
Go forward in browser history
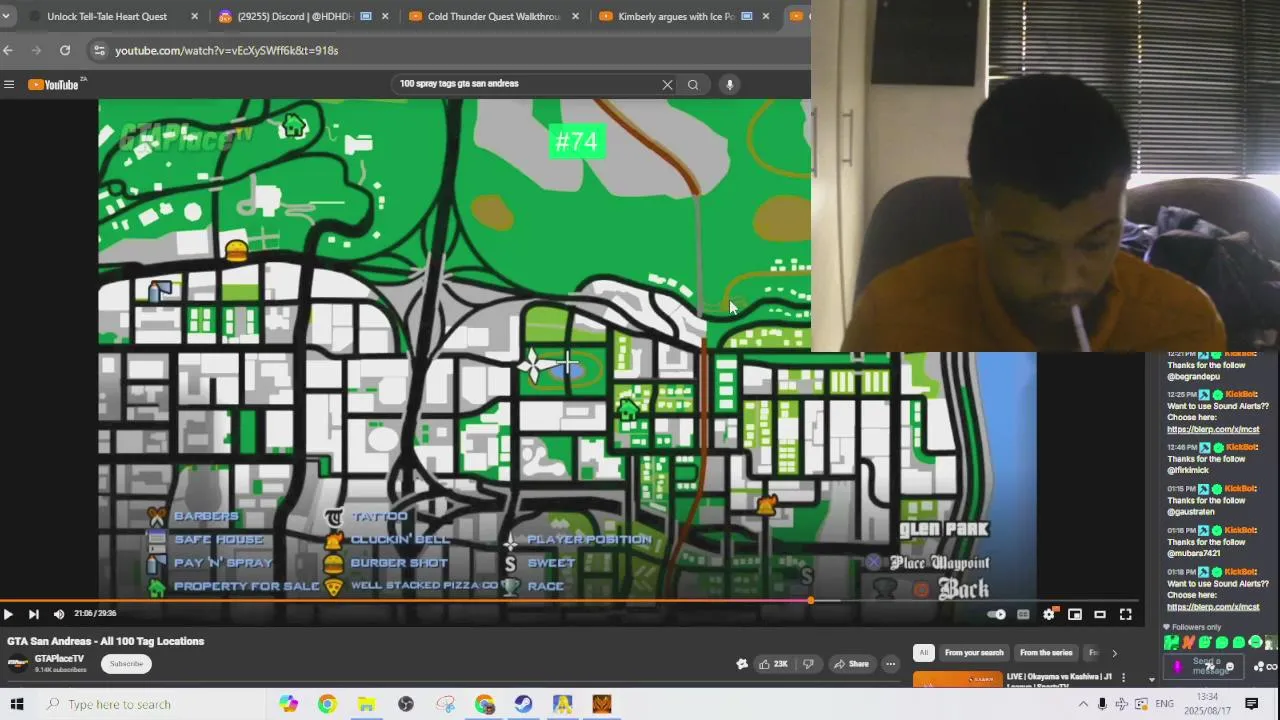tap(37, 50)
